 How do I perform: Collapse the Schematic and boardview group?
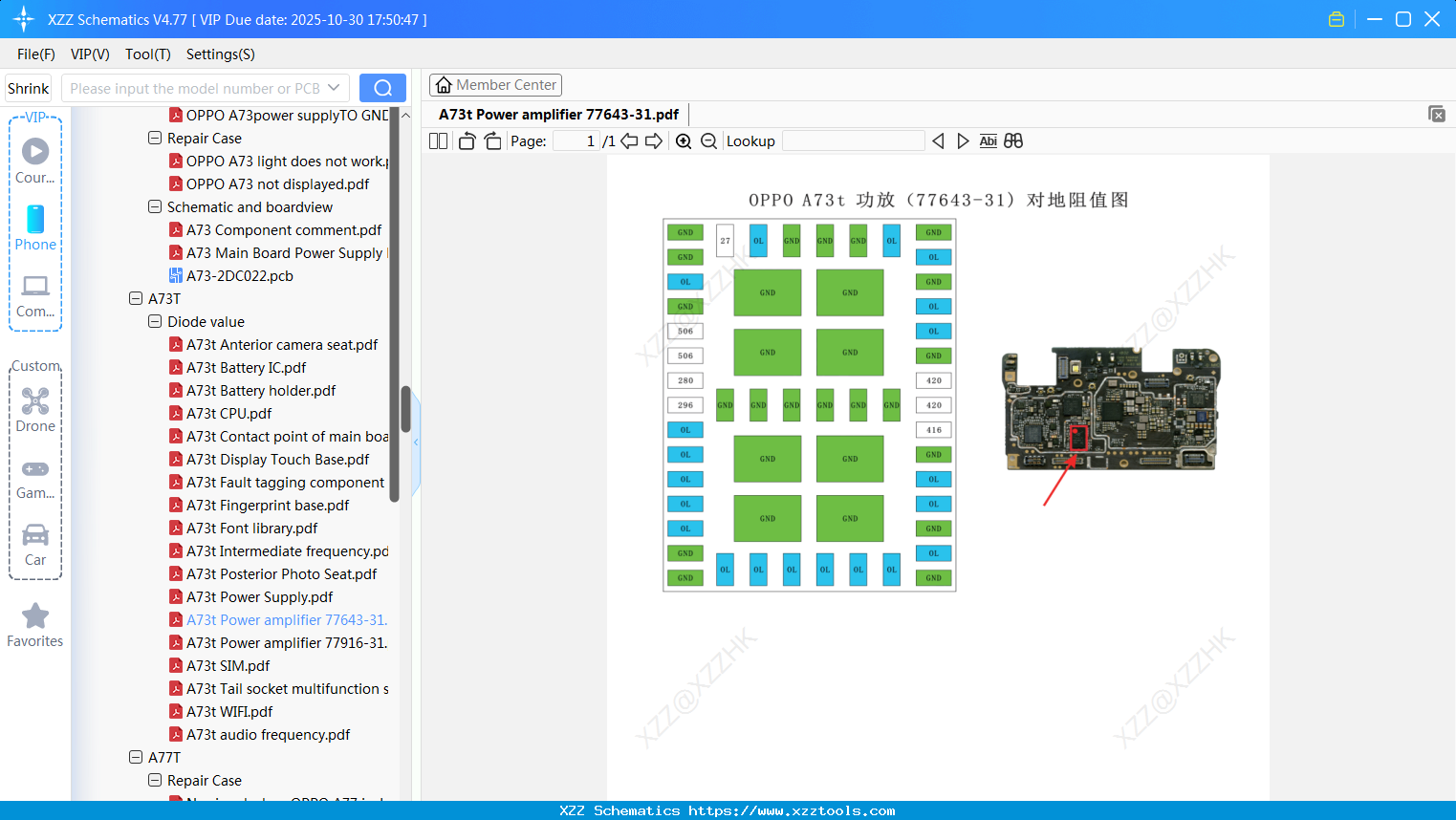point(155,206)
